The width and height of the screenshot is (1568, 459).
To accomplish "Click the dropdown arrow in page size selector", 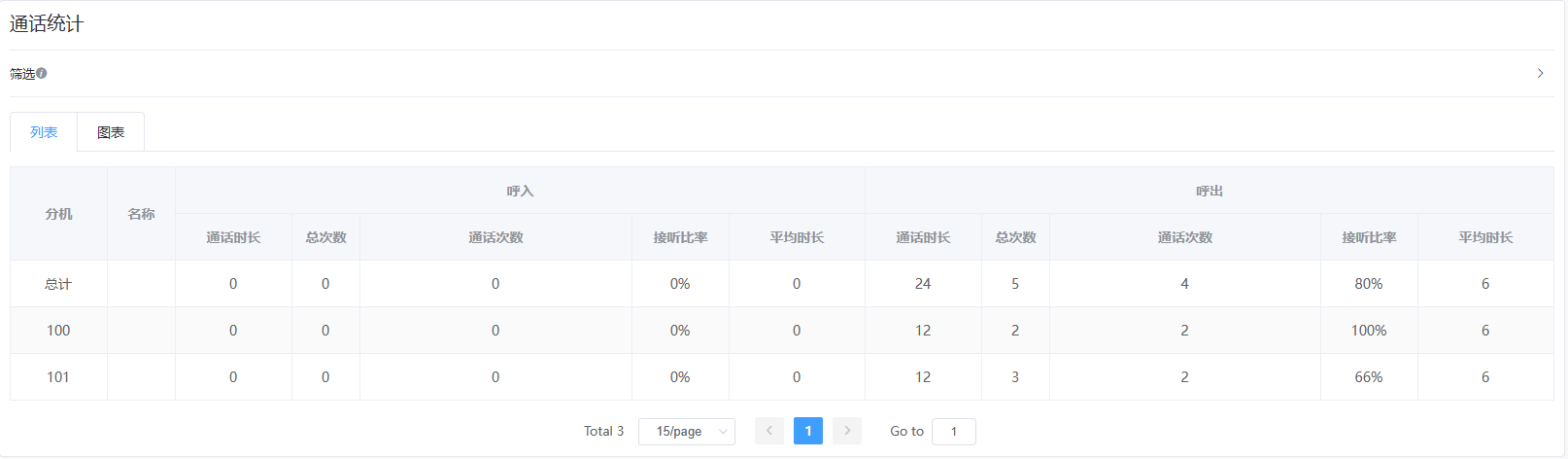I will pos(723,431).
